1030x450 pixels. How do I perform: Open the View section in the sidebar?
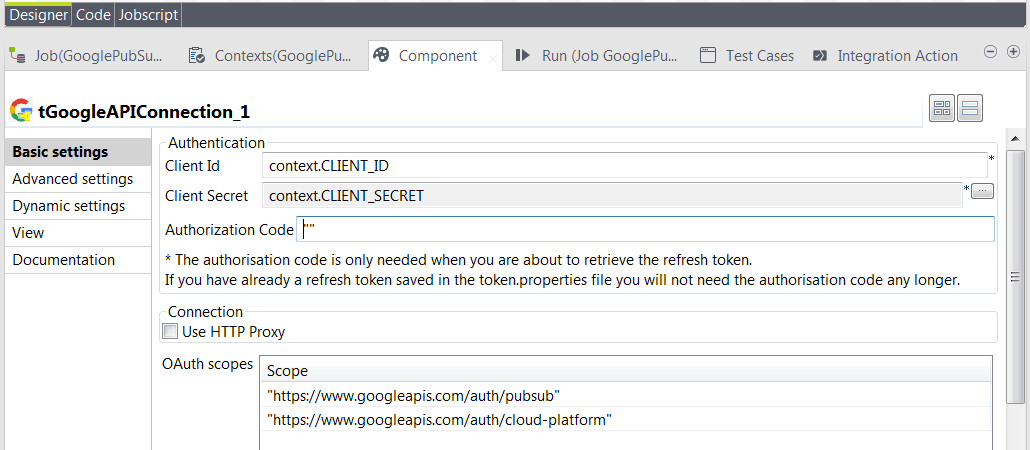[78, 233]
